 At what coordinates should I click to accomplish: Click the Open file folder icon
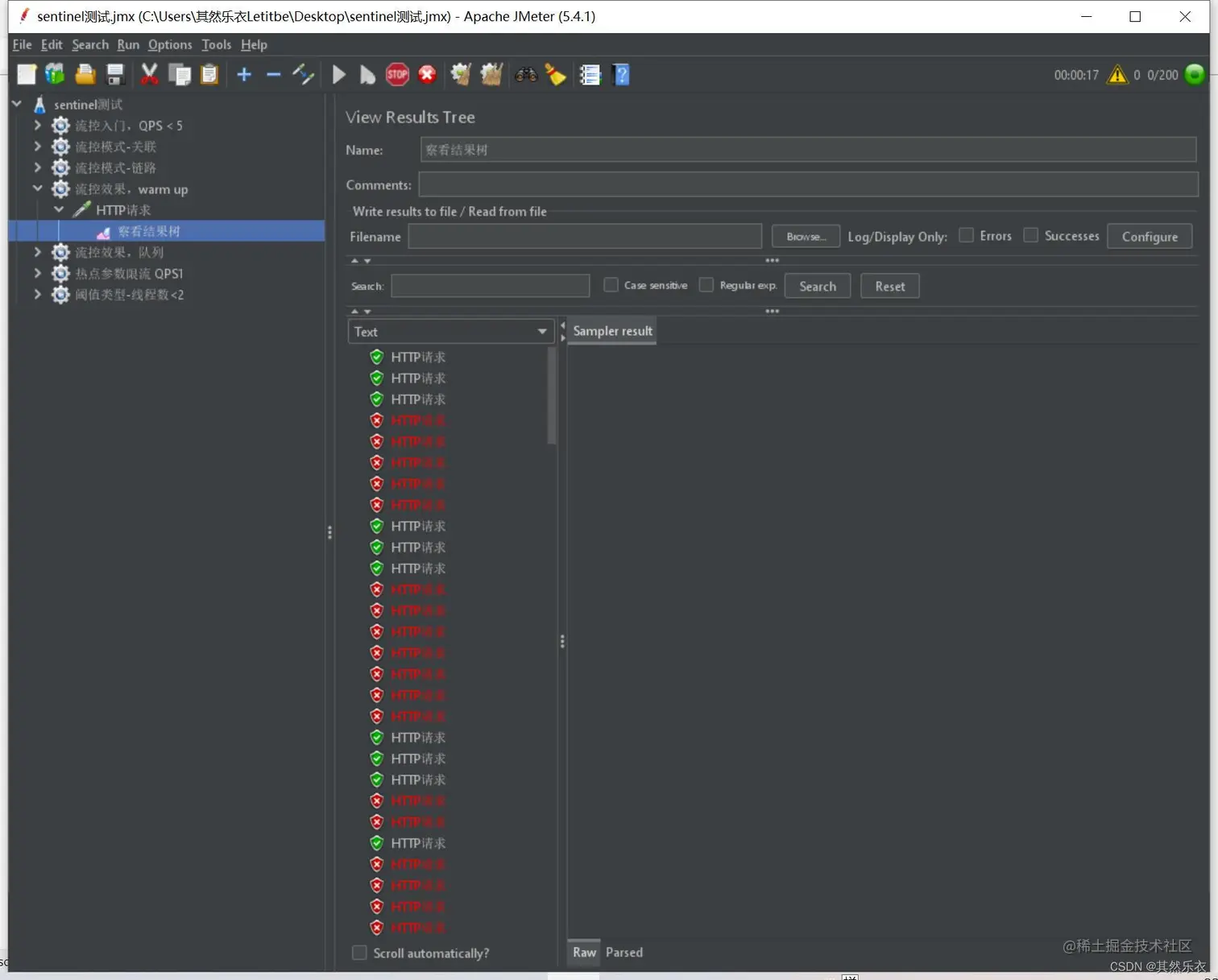[x=85, y=75]
